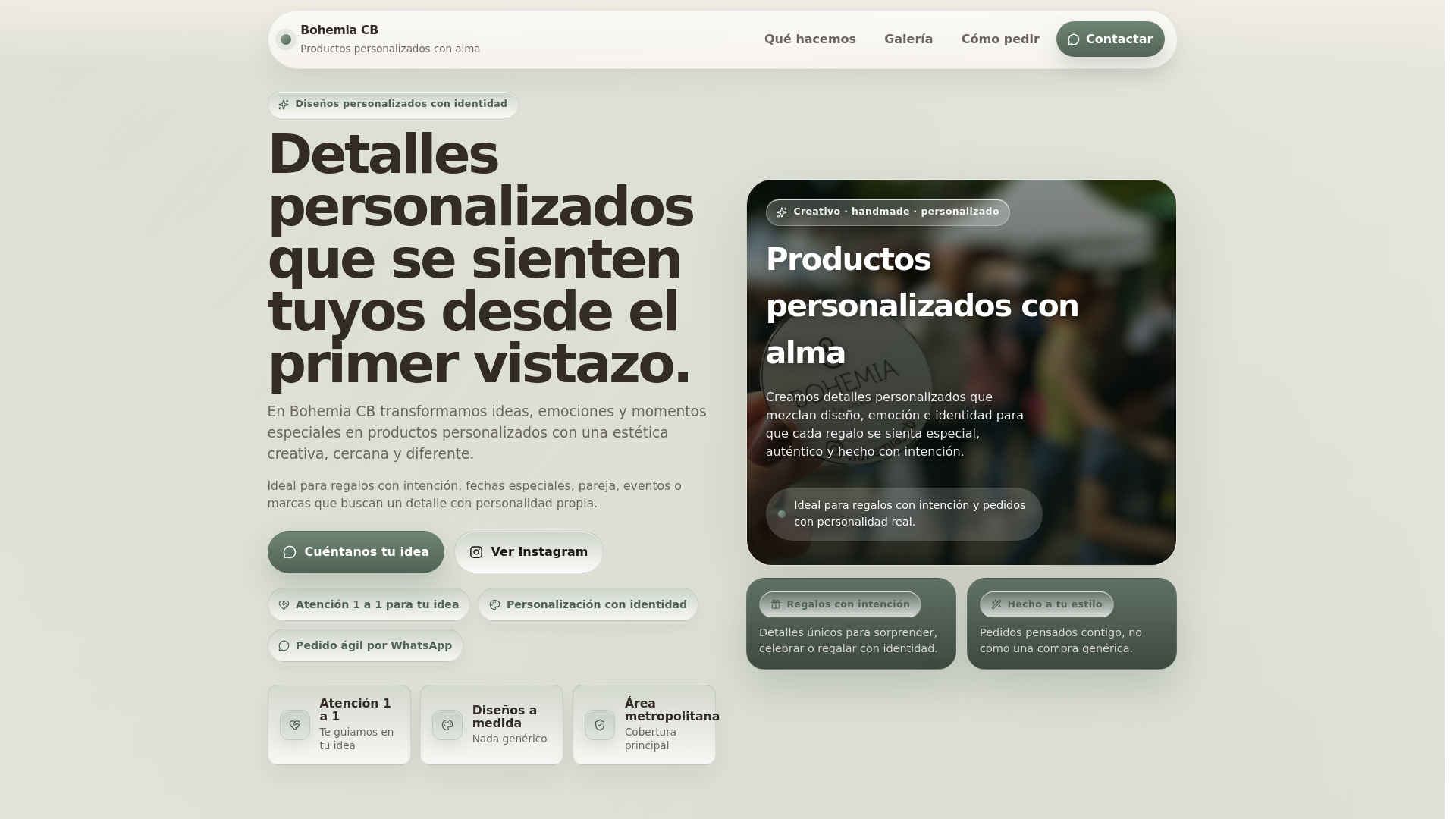Click shield icon in Área metropolitana card

click(x=600, y=725)
